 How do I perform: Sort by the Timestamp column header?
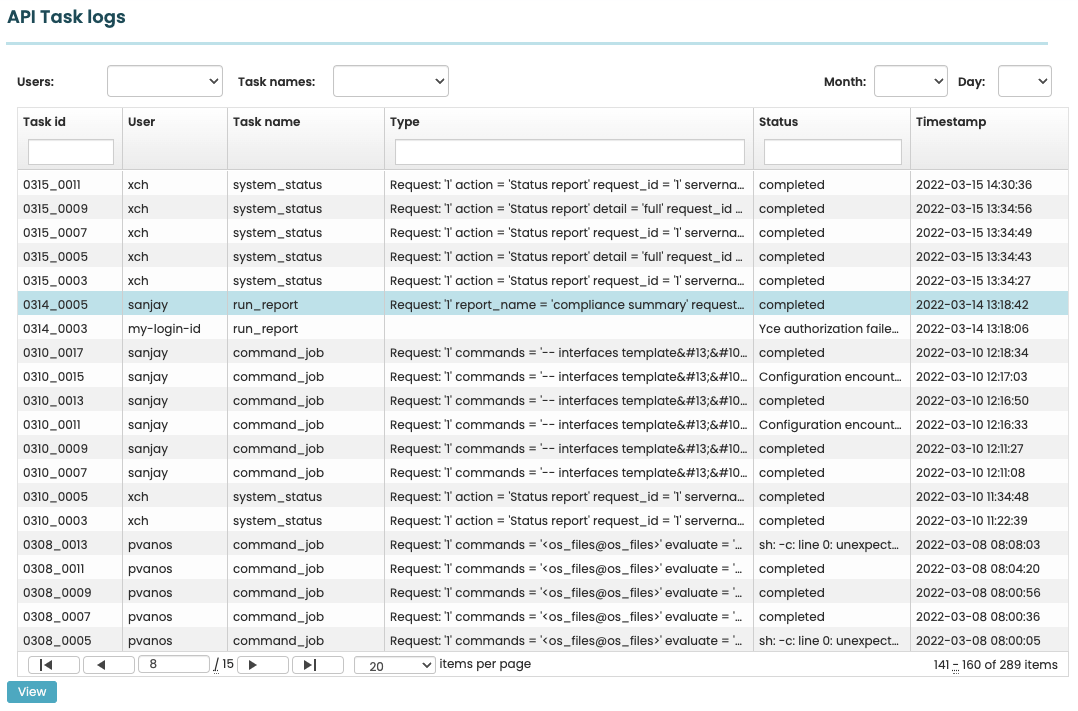(x=950, y=122)
